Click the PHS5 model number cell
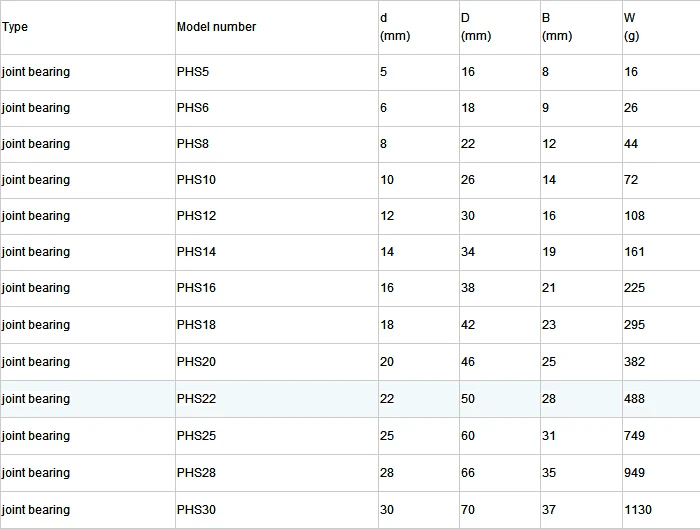Image resolution: width=700 pixels, height=529 pixels. pos(193,72)
